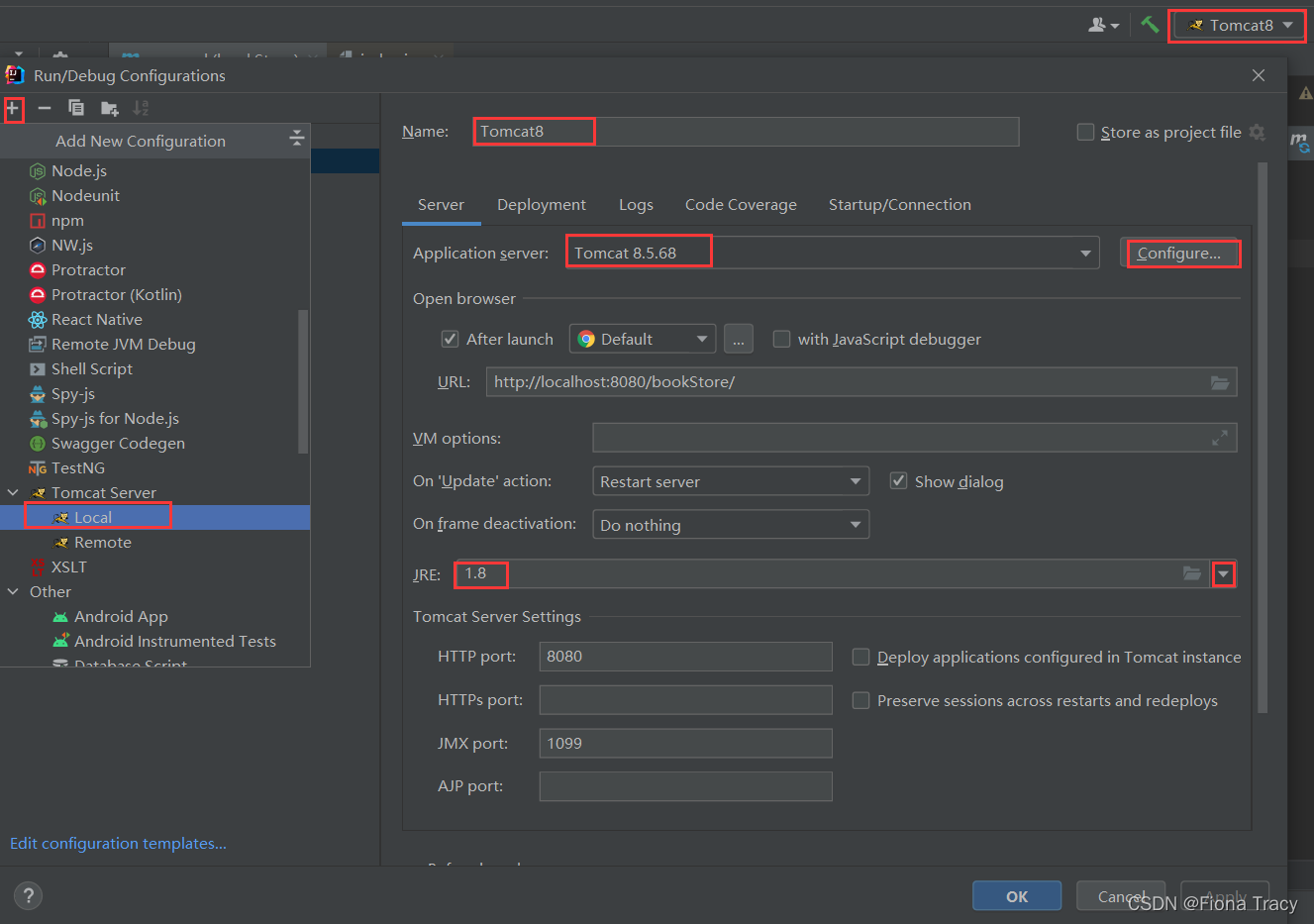The image size is (1314, 924).
Task: Click the Remove Configuration minus icon
Action: pos(45,108)
